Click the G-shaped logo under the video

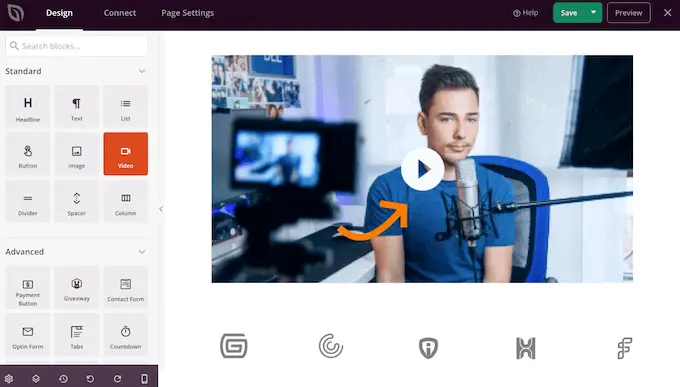[x=234, y=346]
